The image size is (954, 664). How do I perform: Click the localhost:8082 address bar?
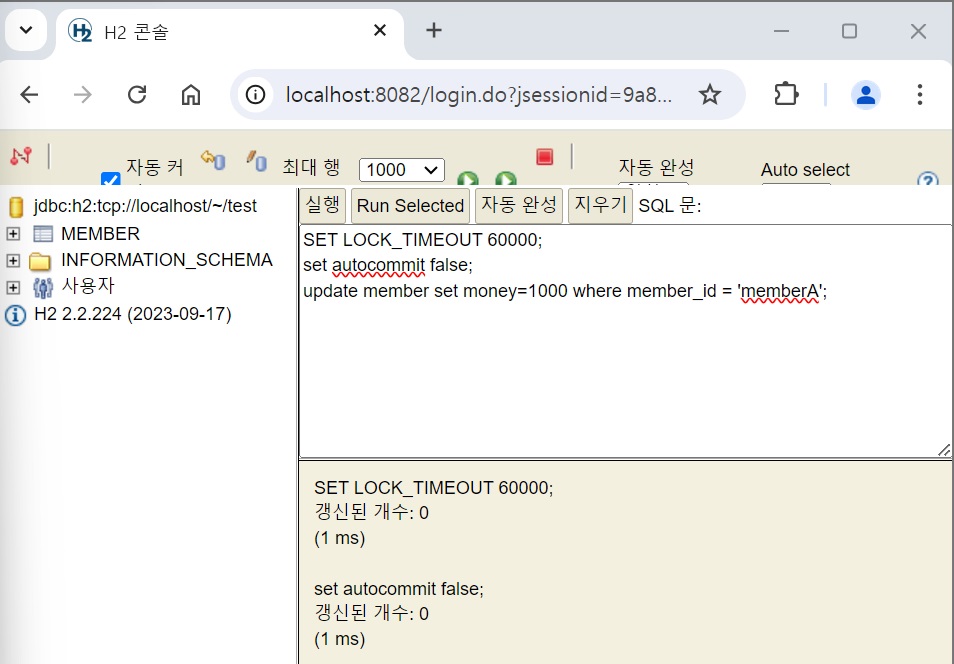coord(479,94)
